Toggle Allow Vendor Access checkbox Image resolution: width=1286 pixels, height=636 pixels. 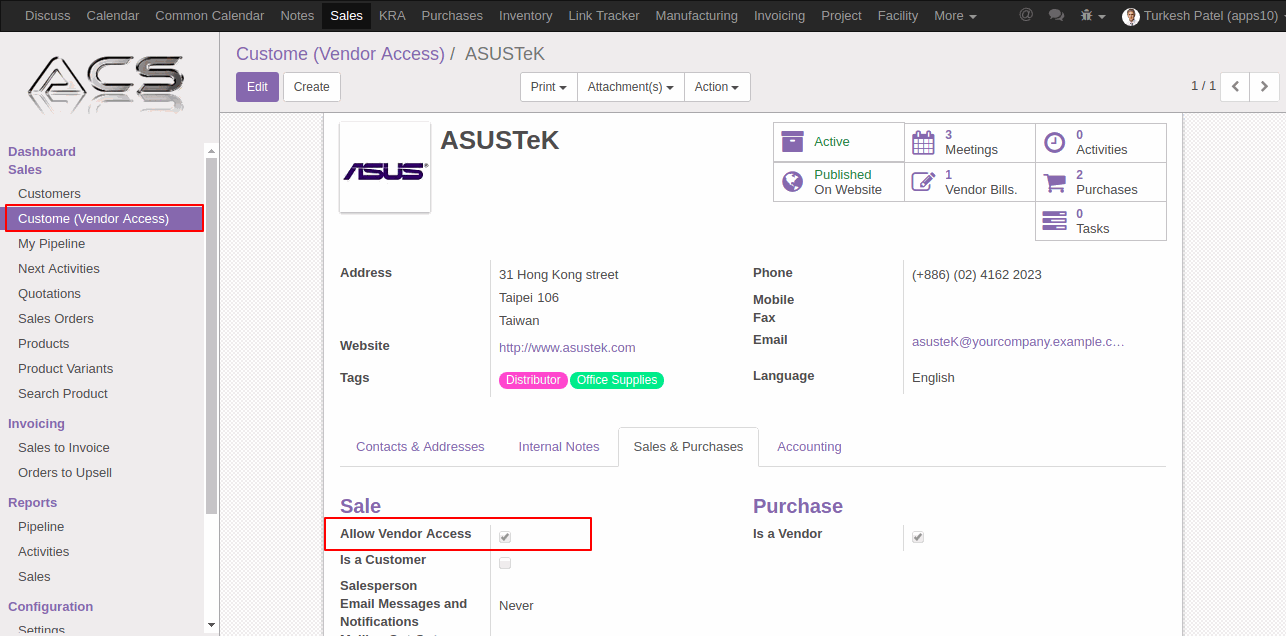pyautogui.click(x=505, y=537)
